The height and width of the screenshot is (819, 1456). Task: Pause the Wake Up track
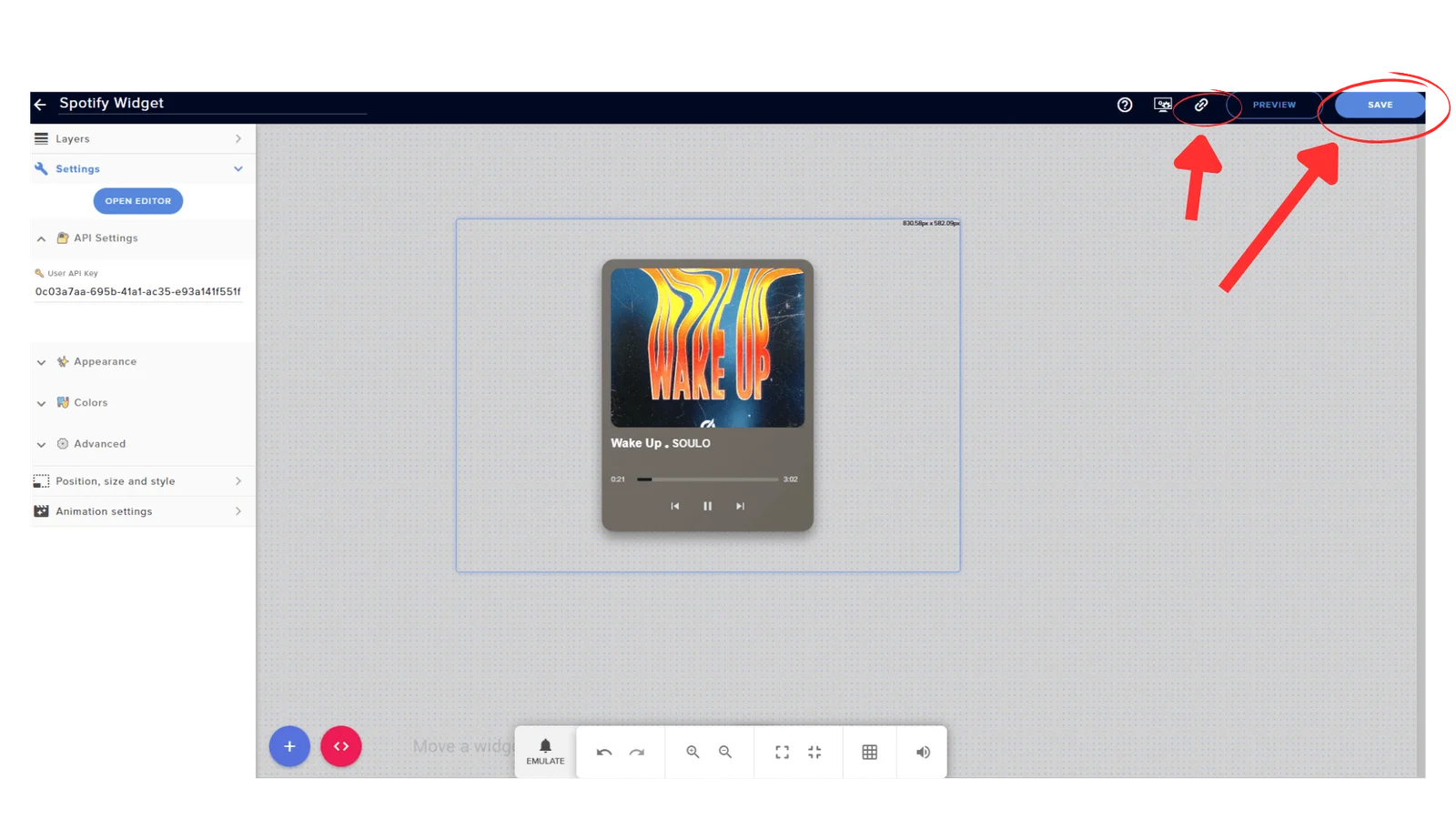707,506
